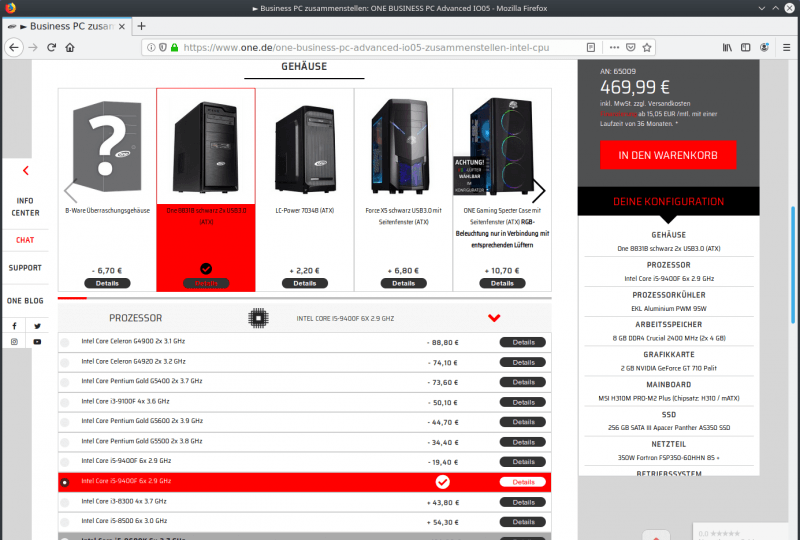Open a new browser tab
Viewport: 800px width, 540px height.
click(x=141, y=26)
